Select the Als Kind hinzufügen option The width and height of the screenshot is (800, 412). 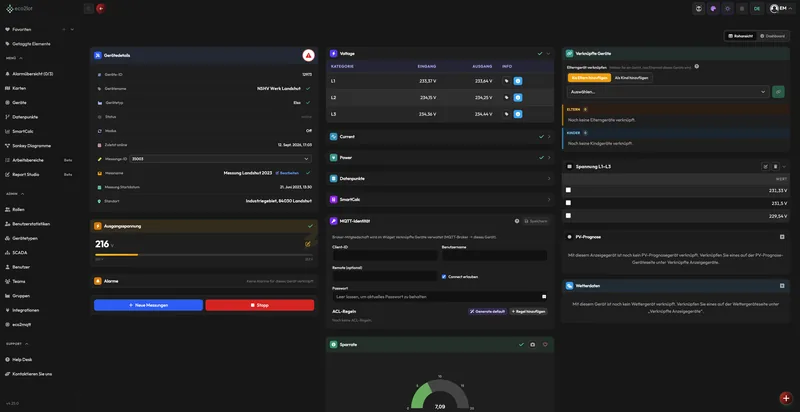(x=632, y=78)
